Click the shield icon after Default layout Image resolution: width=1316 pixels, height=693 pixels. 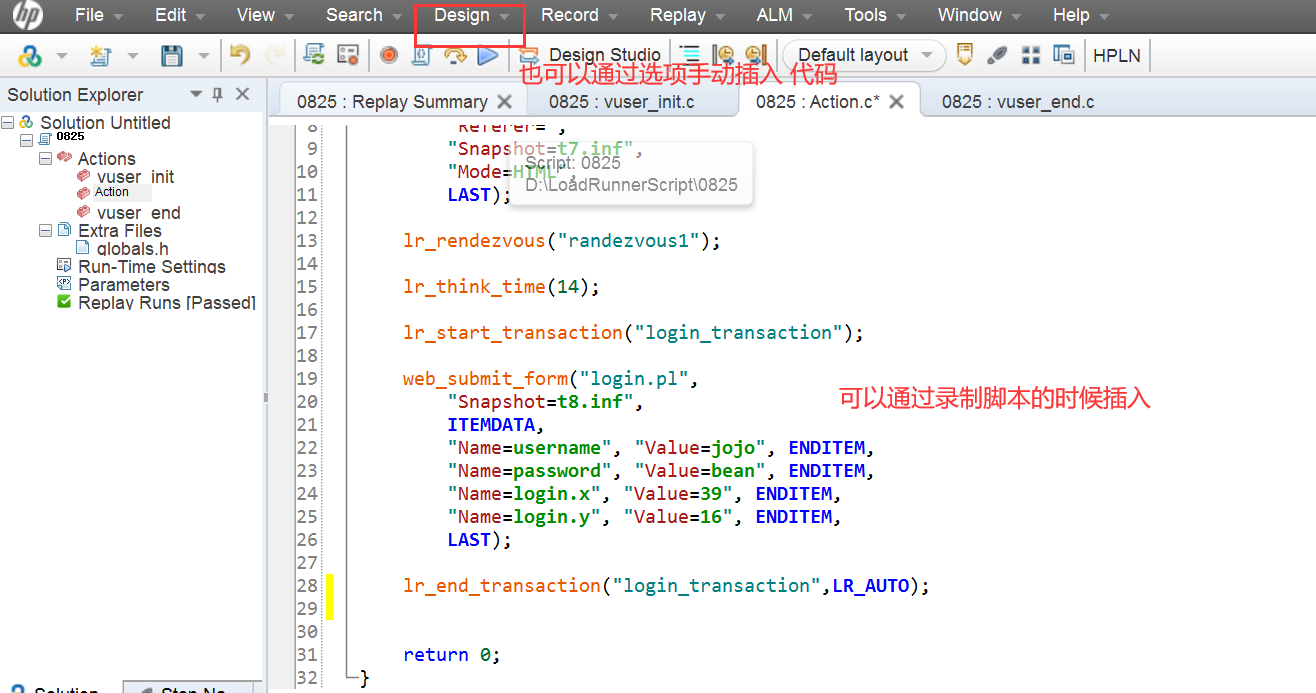point(964,55)
